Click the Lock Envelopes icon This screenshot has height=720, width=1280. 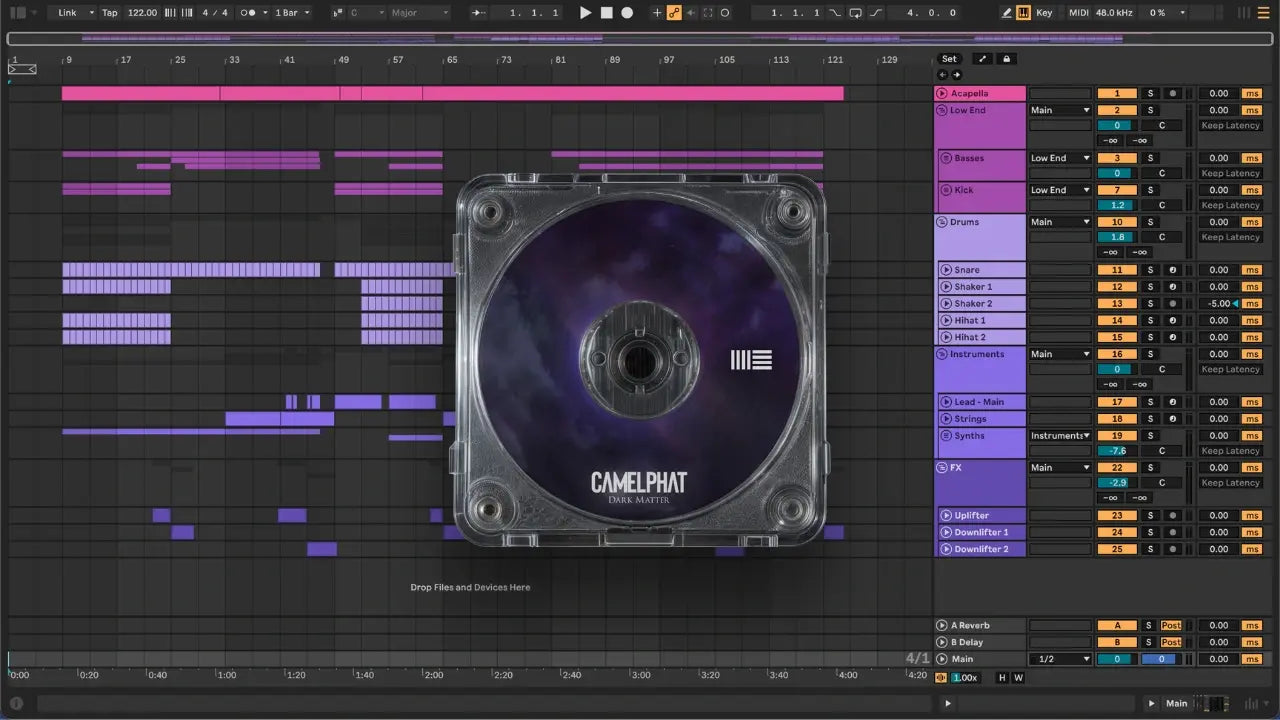coord(1007,59)
